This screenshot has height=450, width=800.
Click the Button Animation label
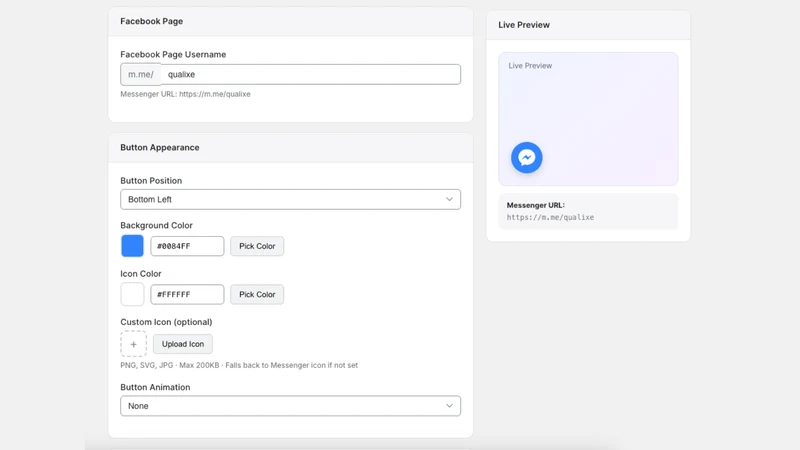pyautogui.click(x=155, y=387)
